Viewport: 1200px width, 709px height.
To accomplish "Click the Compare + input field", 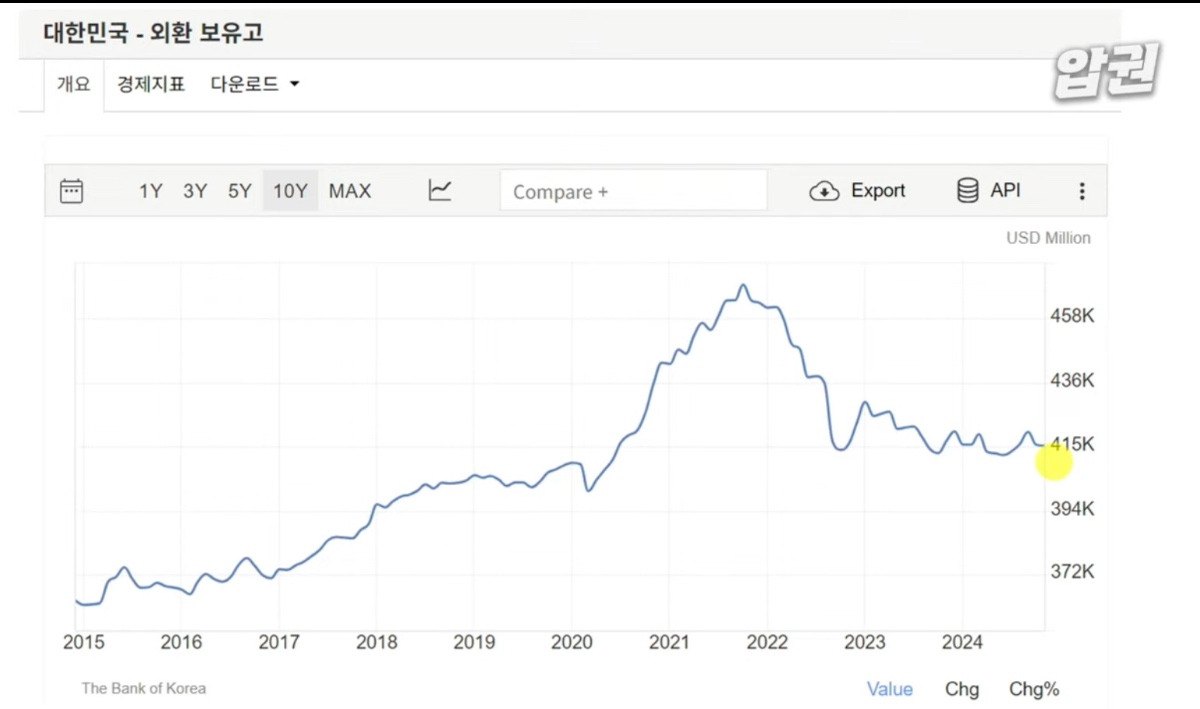I will pyautogui.click(x=633, y=191).
